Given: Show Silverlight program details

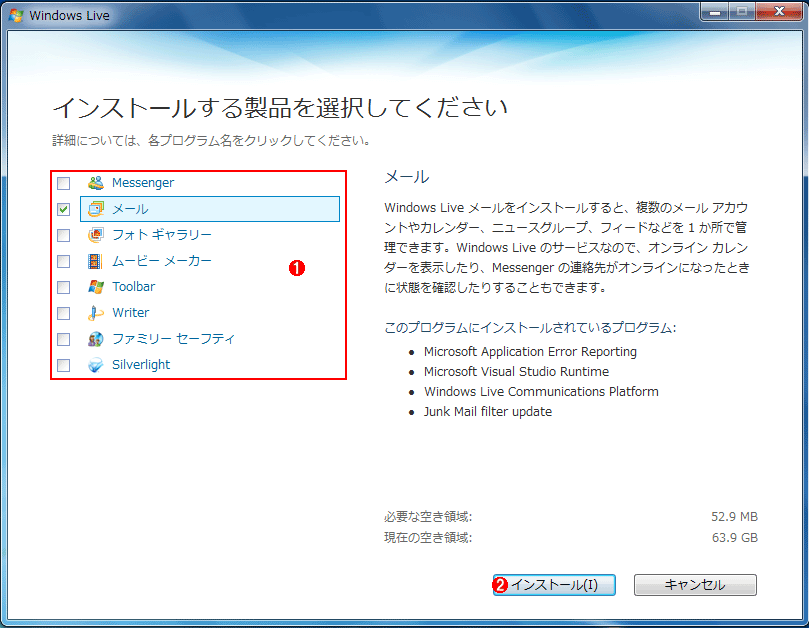Looking at the screenshot, I should click(141, 365).
